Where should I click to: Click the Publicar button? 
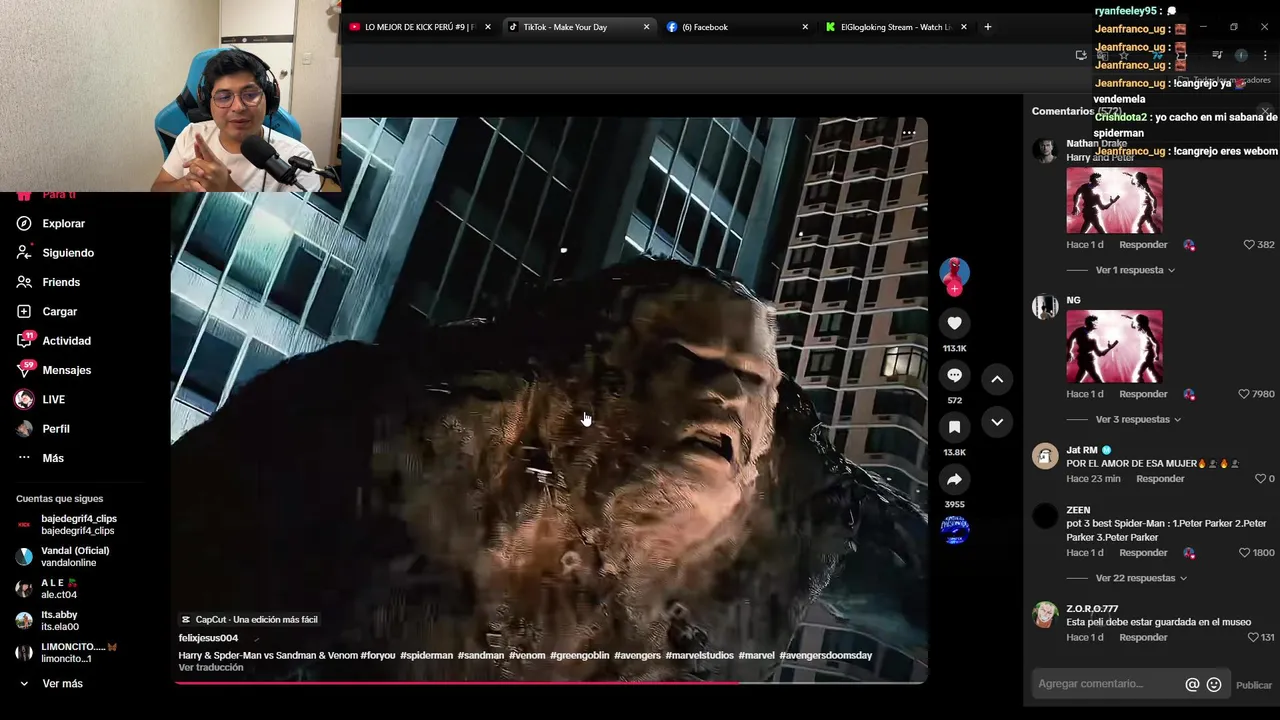[1254, 685]
